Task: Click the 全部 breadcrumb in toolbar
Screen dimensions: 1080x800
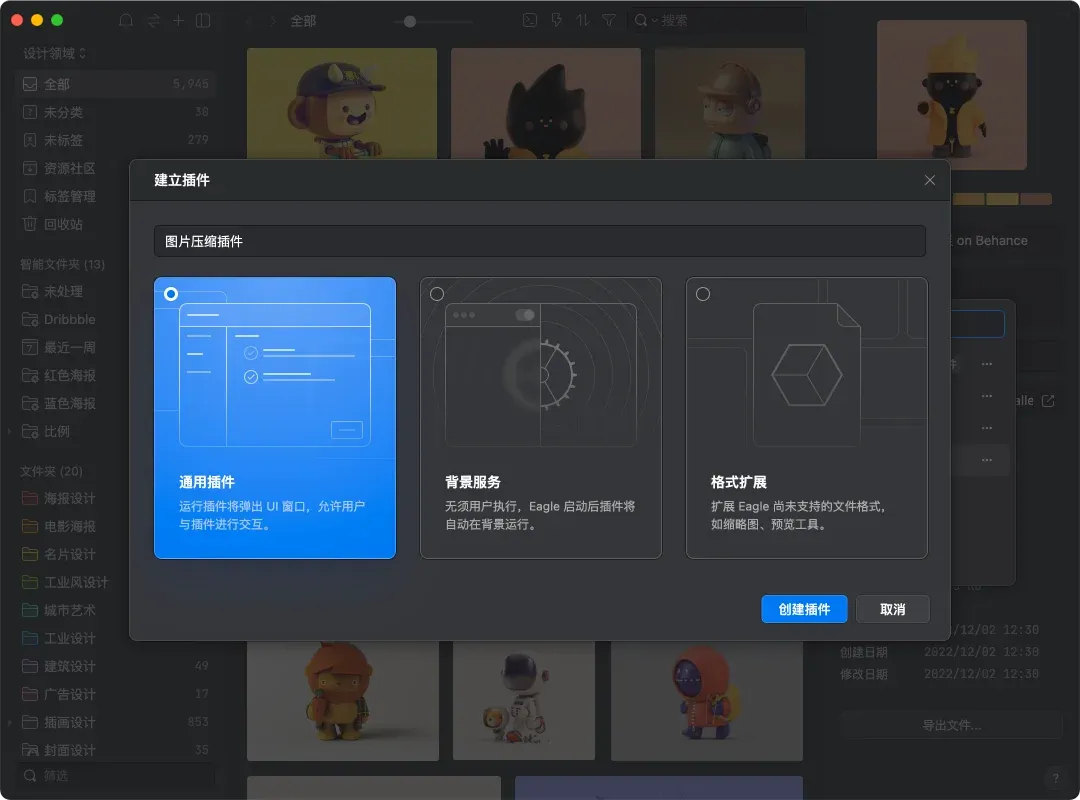Action: tap(303, 21)
